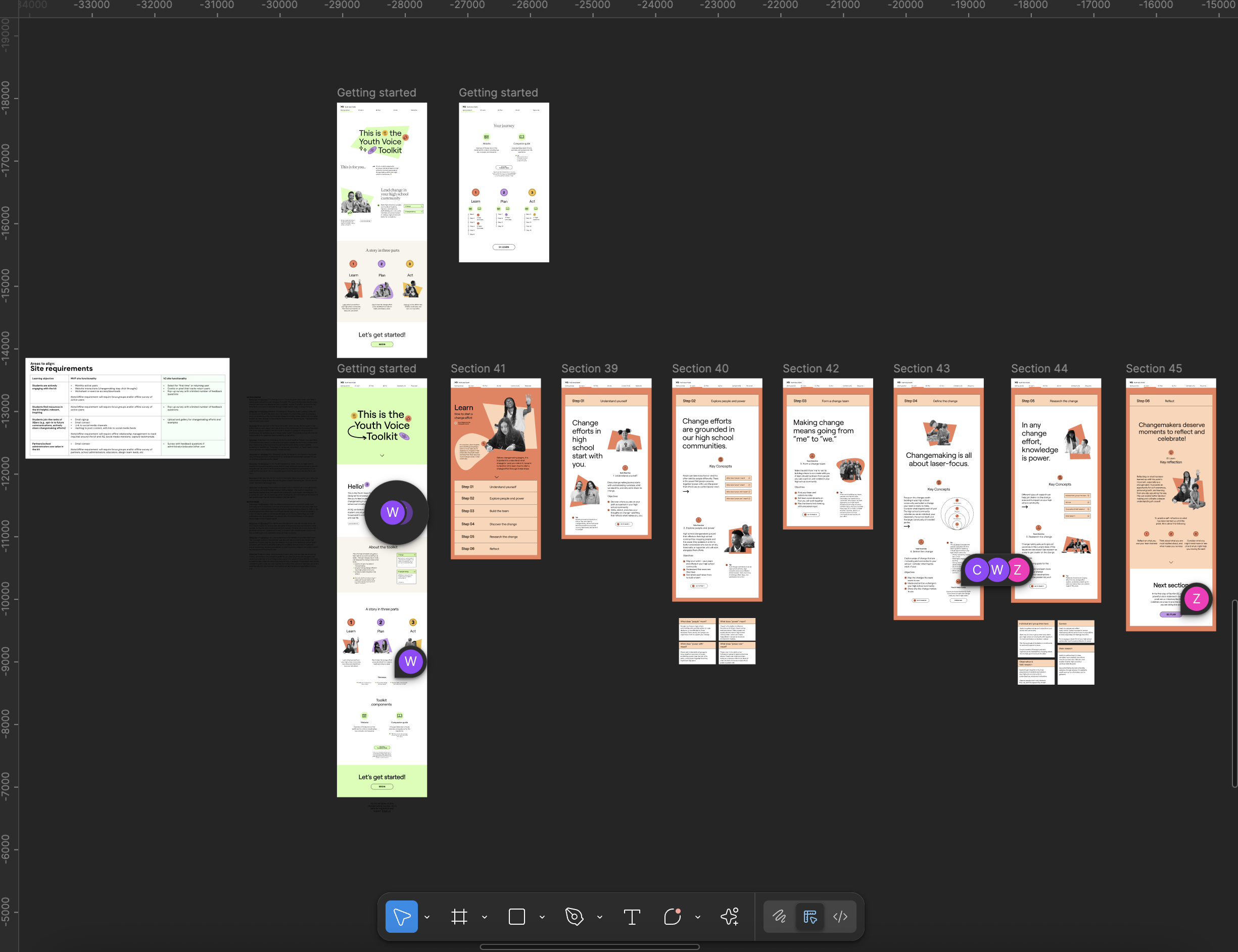The width and height of the screenshot is (1238, 952).
Task: Click the magenta Z collaborator avatar on Section 45
Action: (1196, 598)
